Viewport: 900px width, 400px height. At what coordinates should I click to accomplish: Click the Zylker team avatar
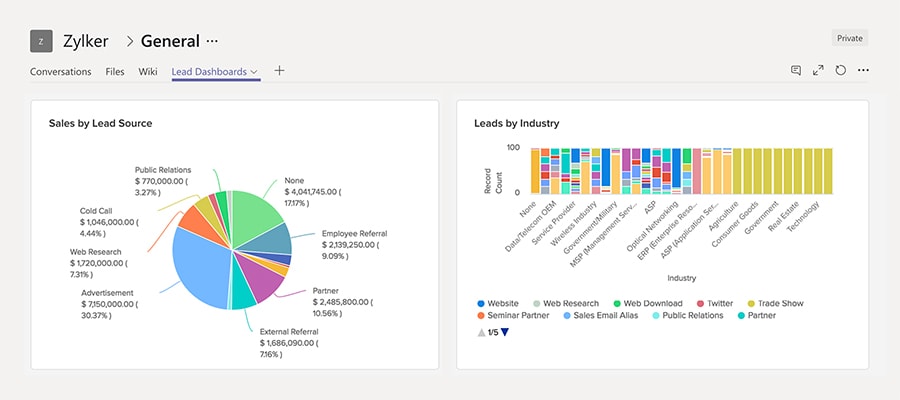(x=41, y=41)
